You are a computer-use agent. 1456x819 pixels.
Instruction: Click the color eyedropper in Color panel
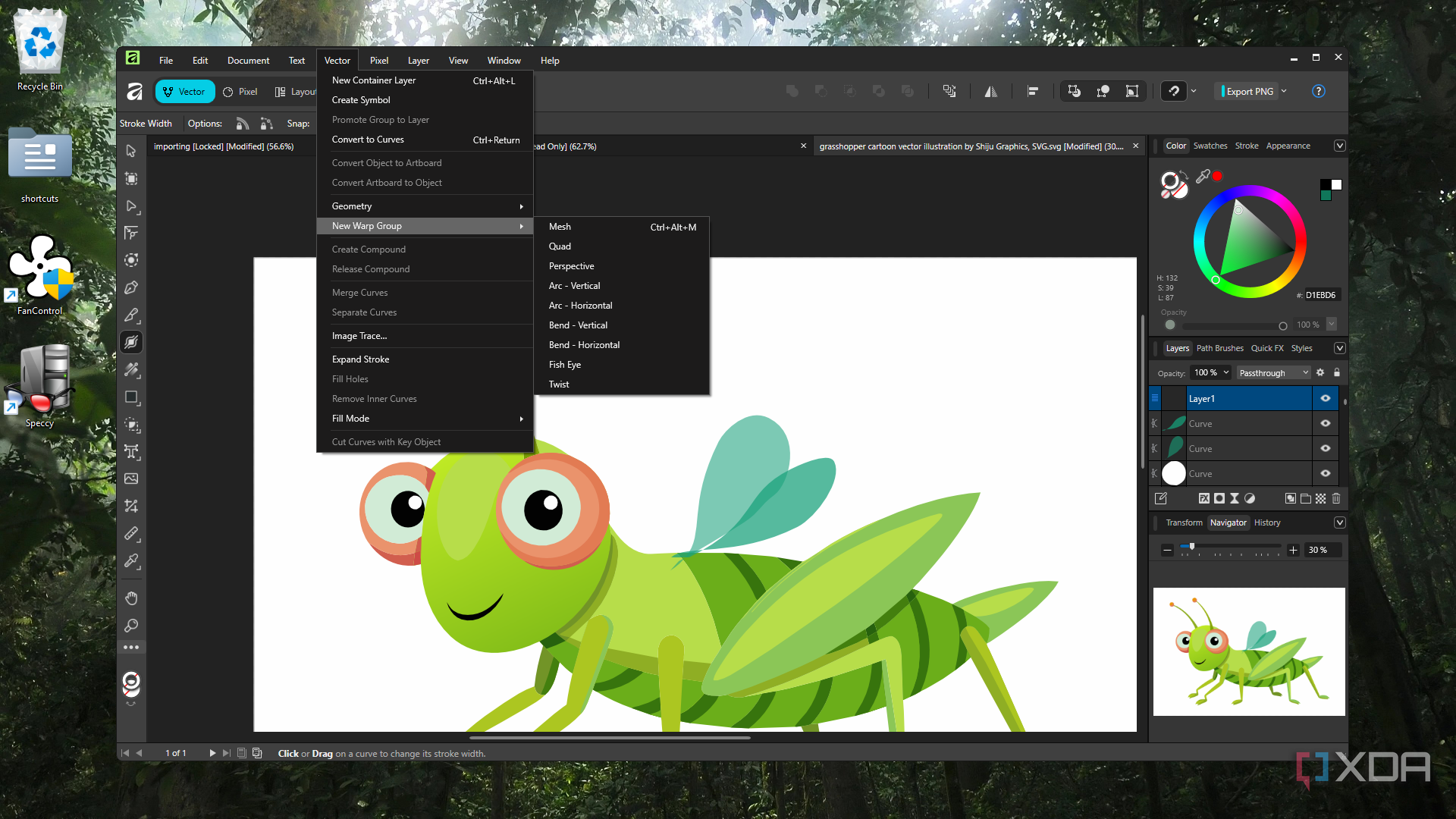pos(1203,176)
